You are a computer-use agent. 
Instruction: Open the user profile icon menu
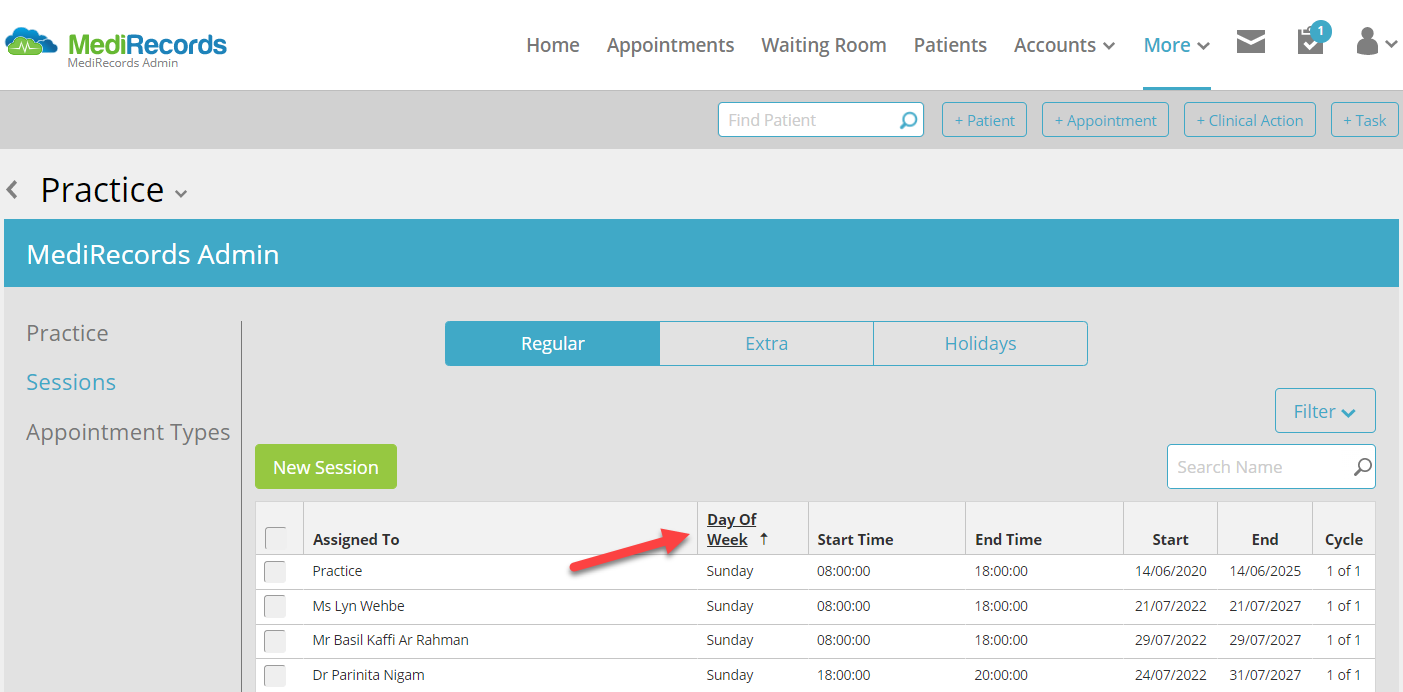click(1376, 42)
